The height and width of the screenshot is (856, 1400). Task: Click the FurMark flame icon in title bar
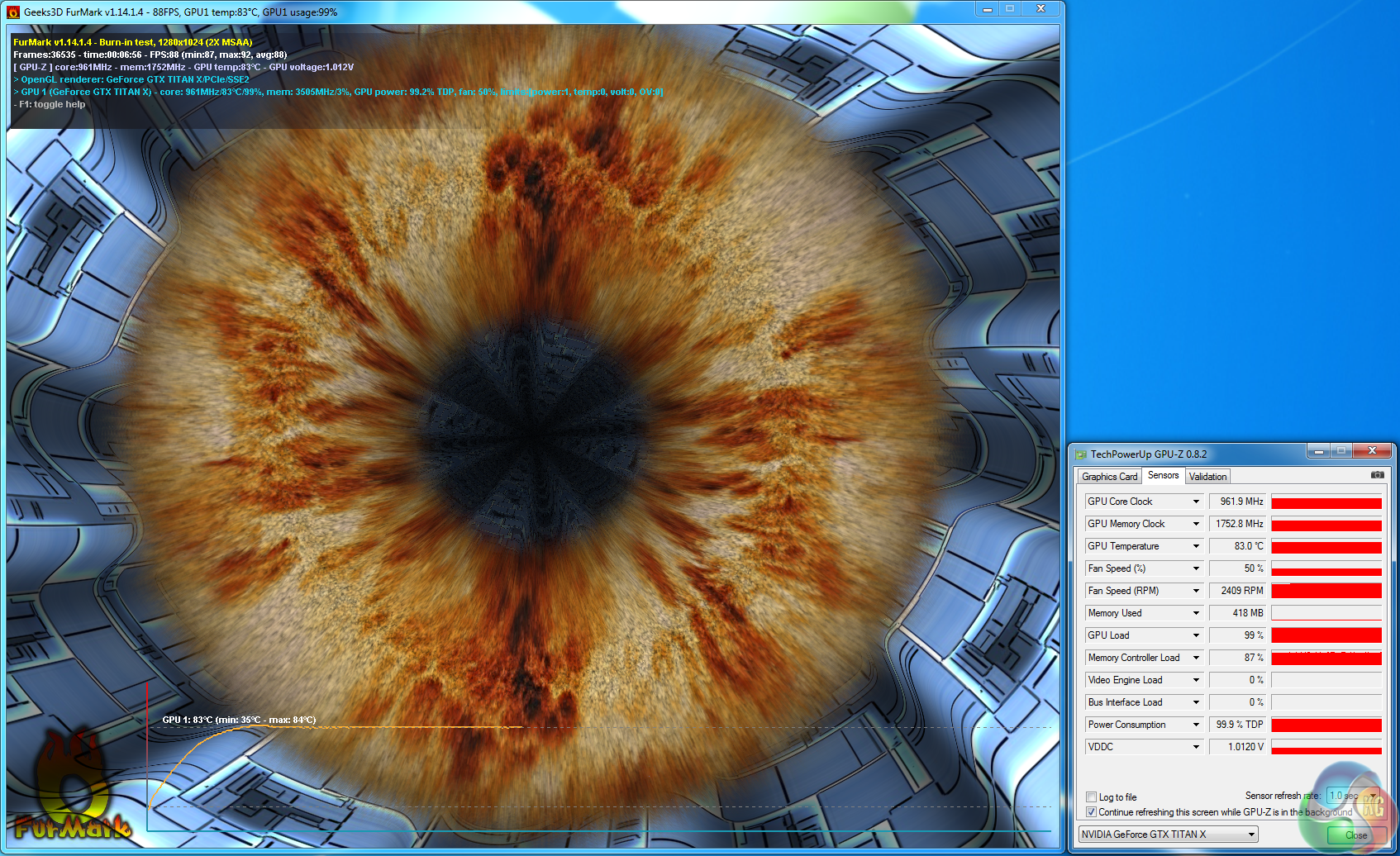click(13, 12)
